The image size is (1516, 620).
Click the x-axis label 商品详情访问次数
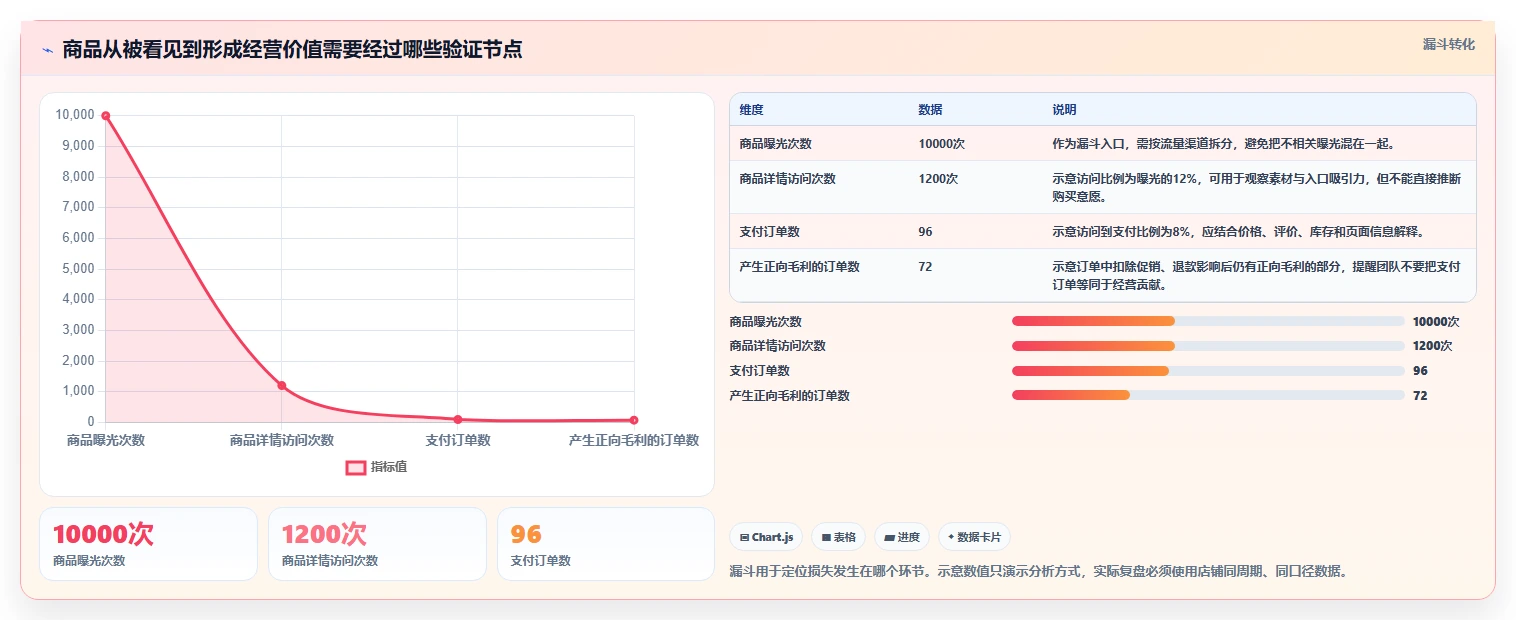(282, 440)
